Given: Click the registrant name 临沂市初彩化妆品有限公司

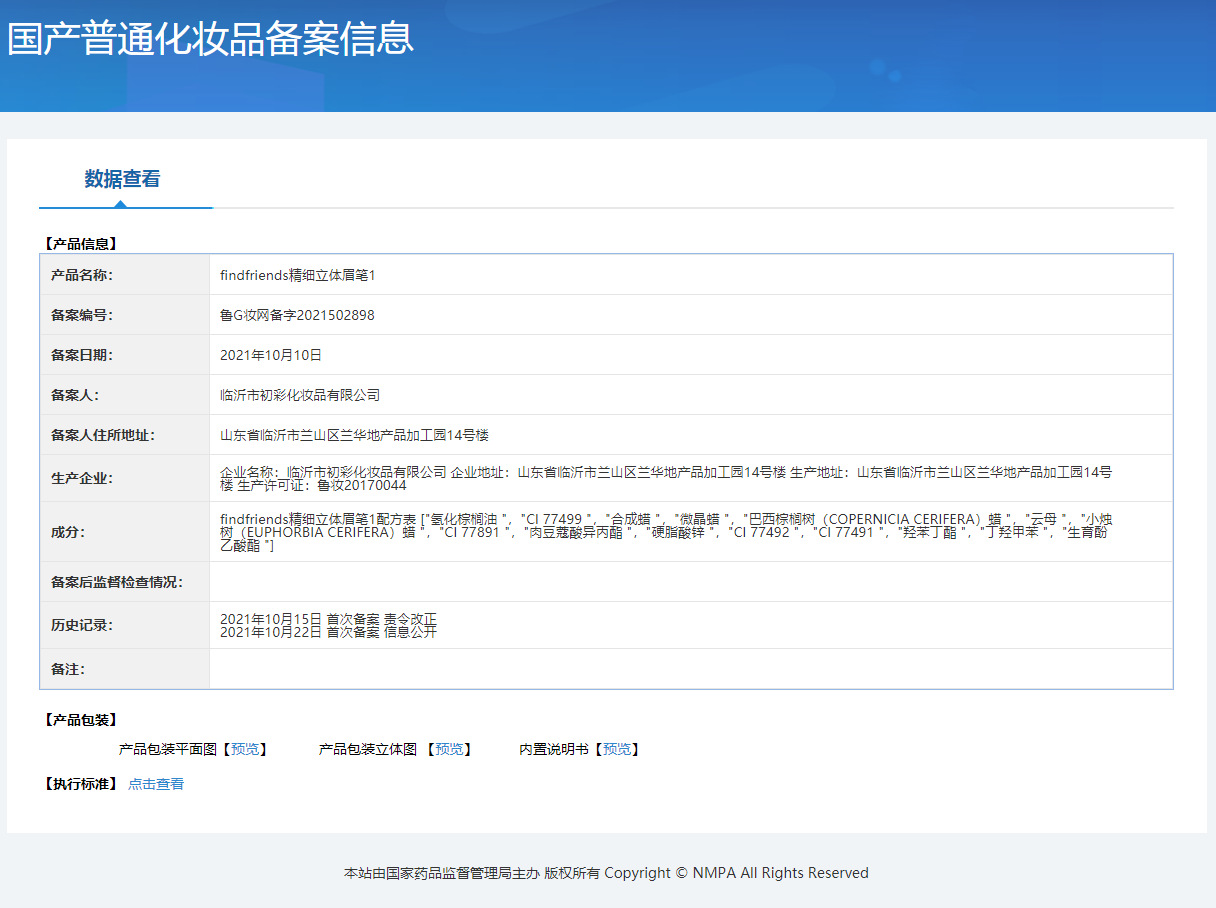Looking at the screenshot, I should 300,395.
